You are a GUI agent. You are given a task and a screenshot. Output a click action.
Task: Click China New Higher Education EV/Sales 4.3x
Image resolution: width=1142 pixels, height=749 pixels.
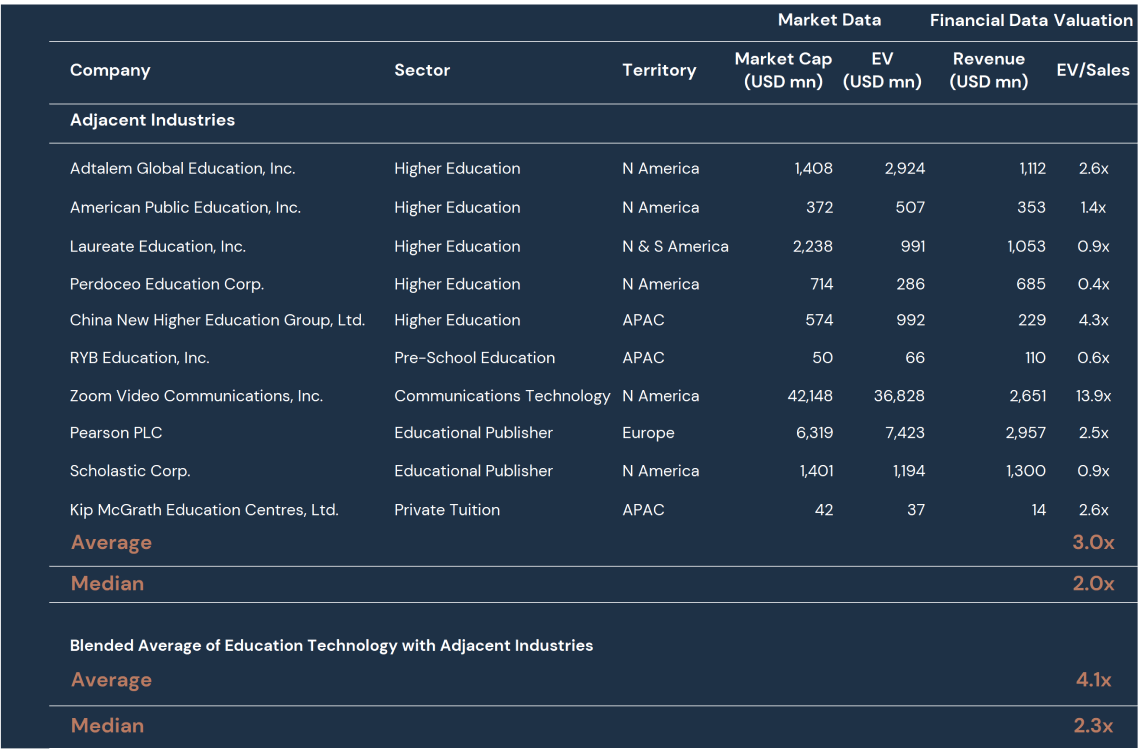click(x=1093, y=320)
